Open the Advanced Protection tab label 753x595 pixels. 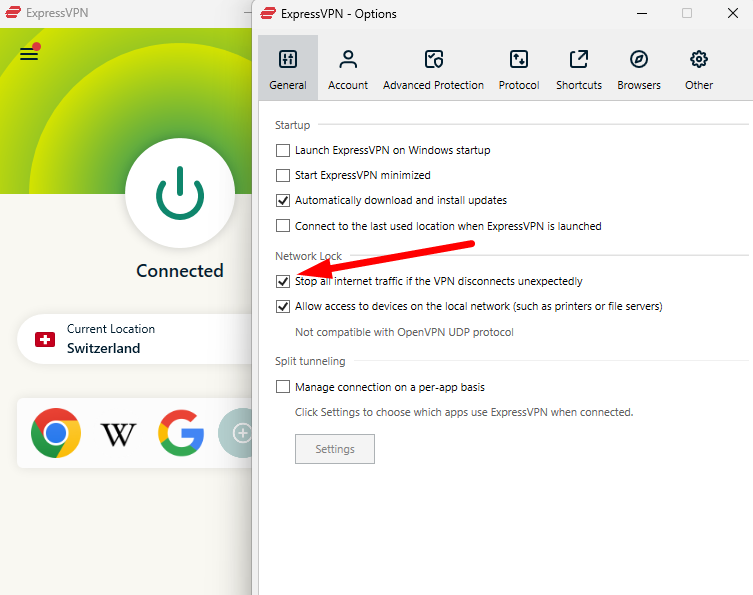coord(433,85)
